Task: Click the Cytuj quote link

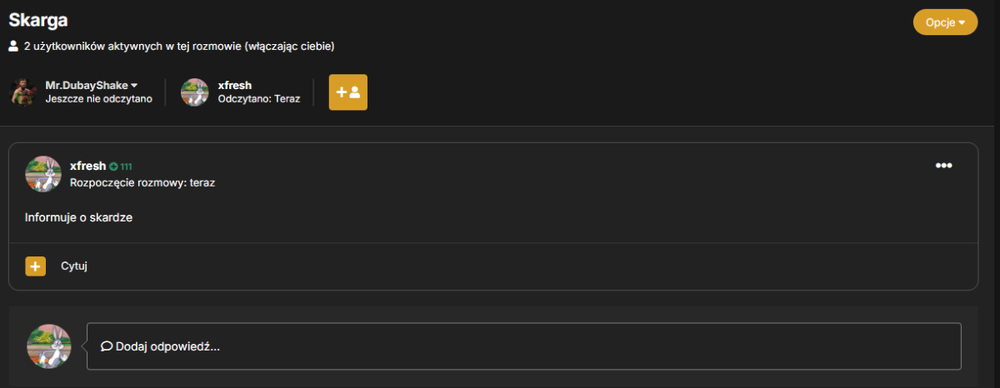Action: point(74,266)
